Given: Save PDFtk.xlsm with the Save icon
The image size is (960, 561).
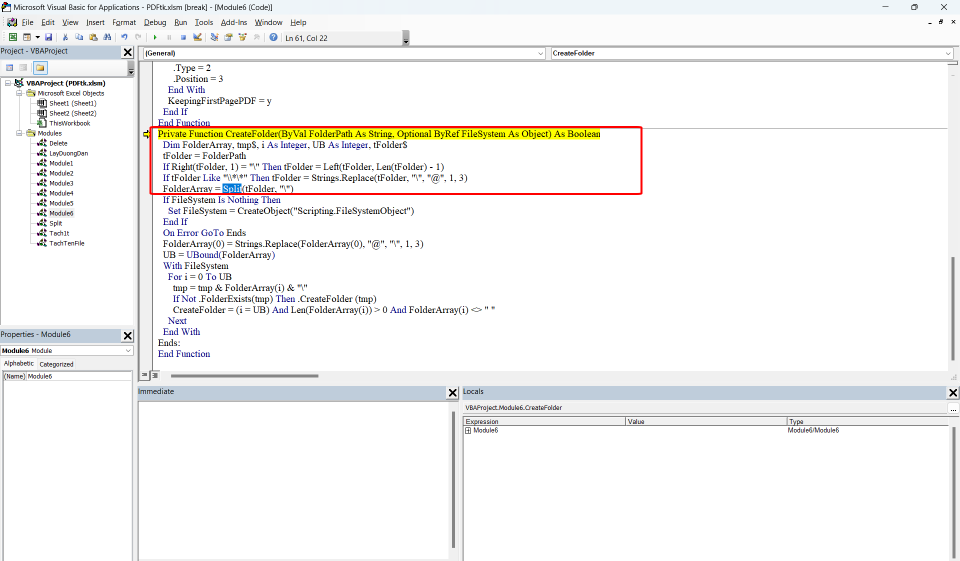Looking at the screenshot, I should coord(48,37).
